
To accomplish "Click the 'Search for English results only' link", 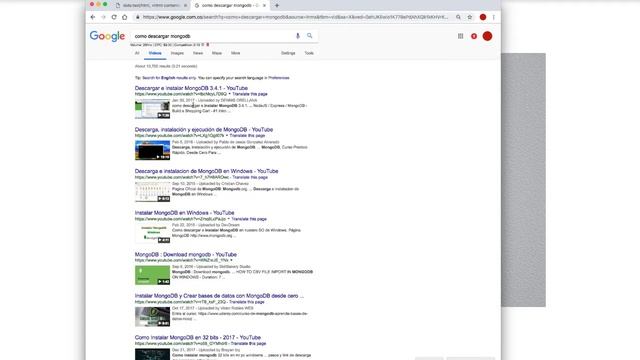I will (x=169, y=78).
